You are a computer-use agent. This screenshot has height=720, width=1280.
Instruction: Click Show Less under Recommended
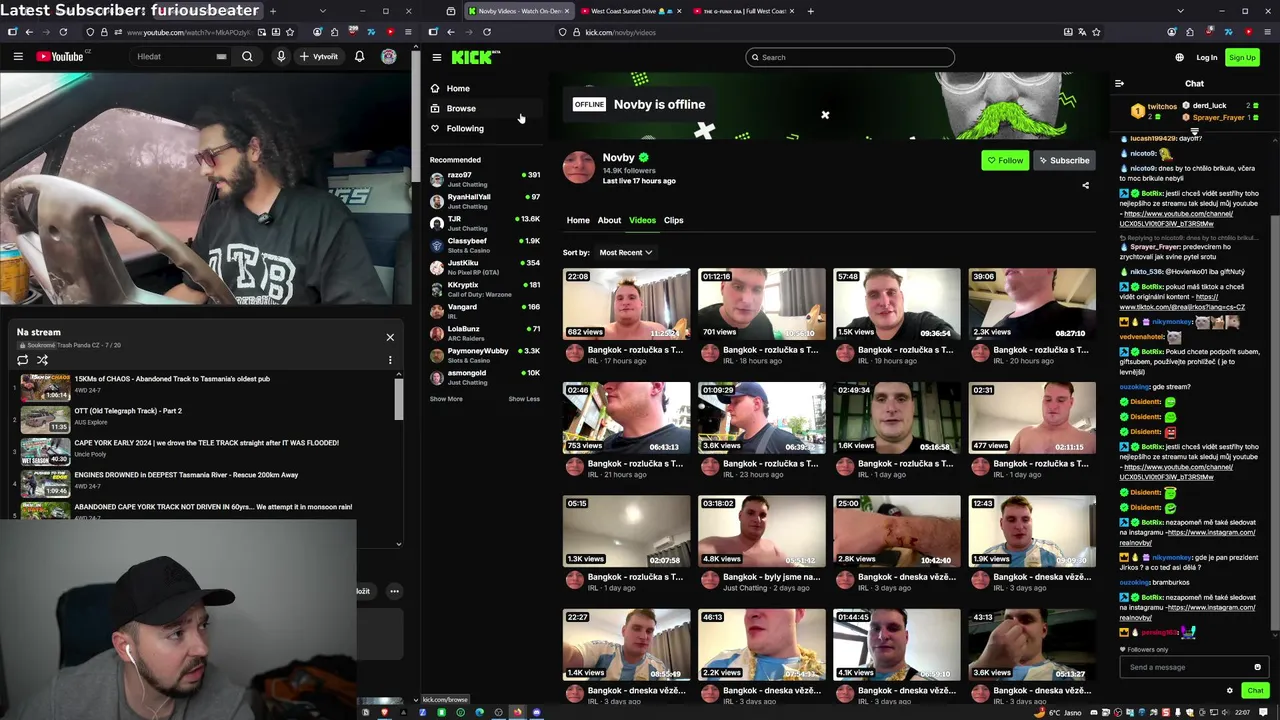(x=524, y=399)
